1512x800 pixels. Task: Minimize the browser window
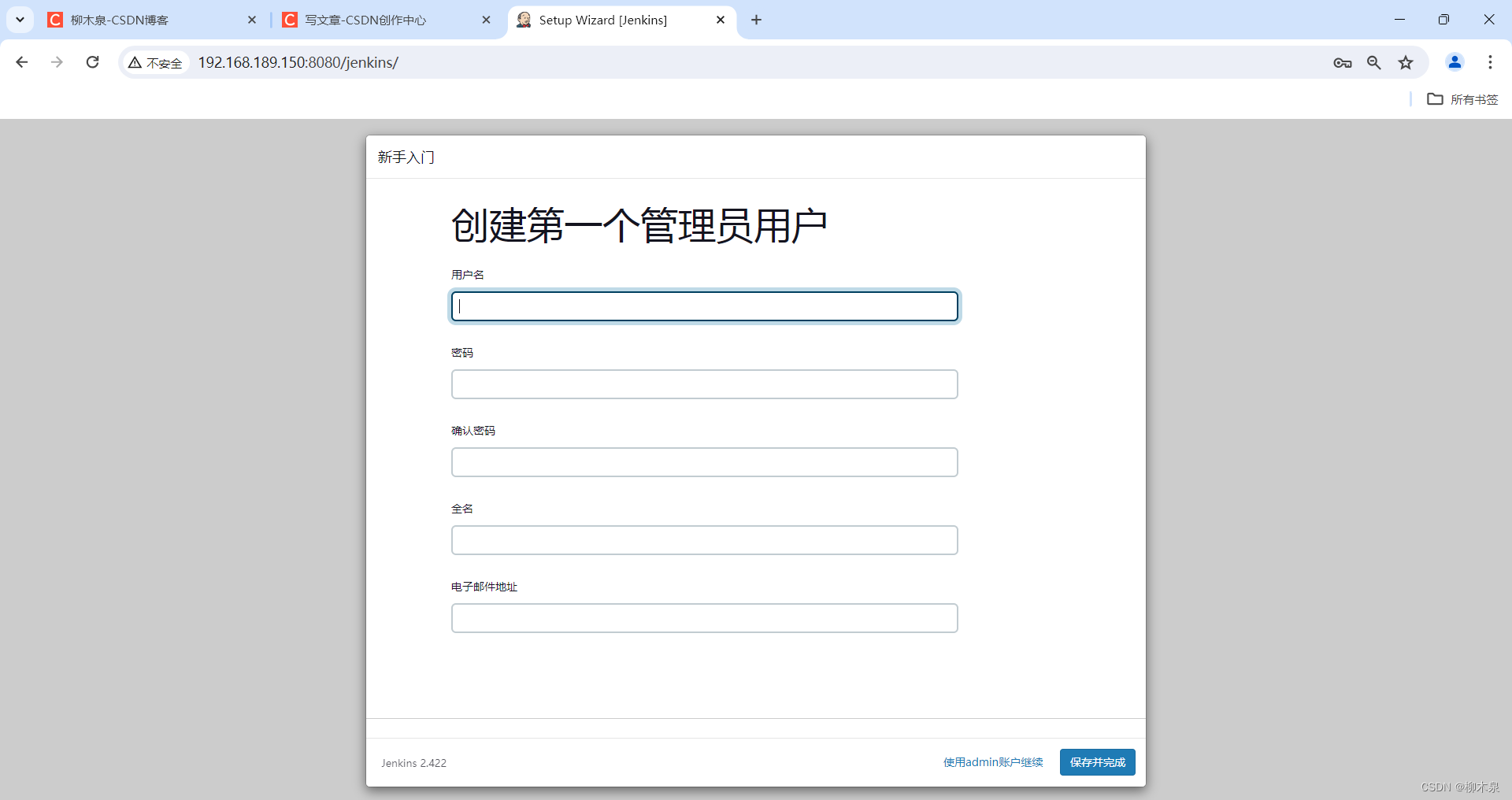tap(1399, 20)
